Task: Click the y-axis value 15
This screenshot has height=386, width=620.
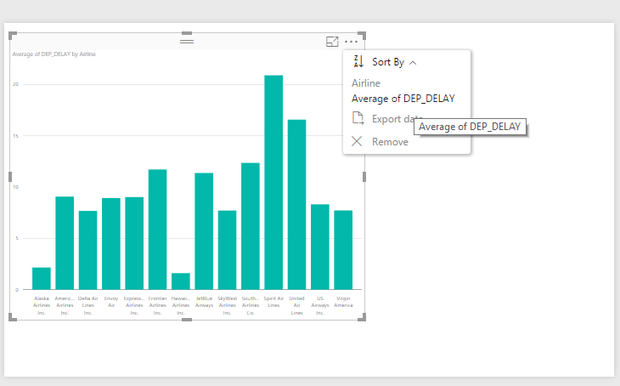Action: [x=15, y=136]
